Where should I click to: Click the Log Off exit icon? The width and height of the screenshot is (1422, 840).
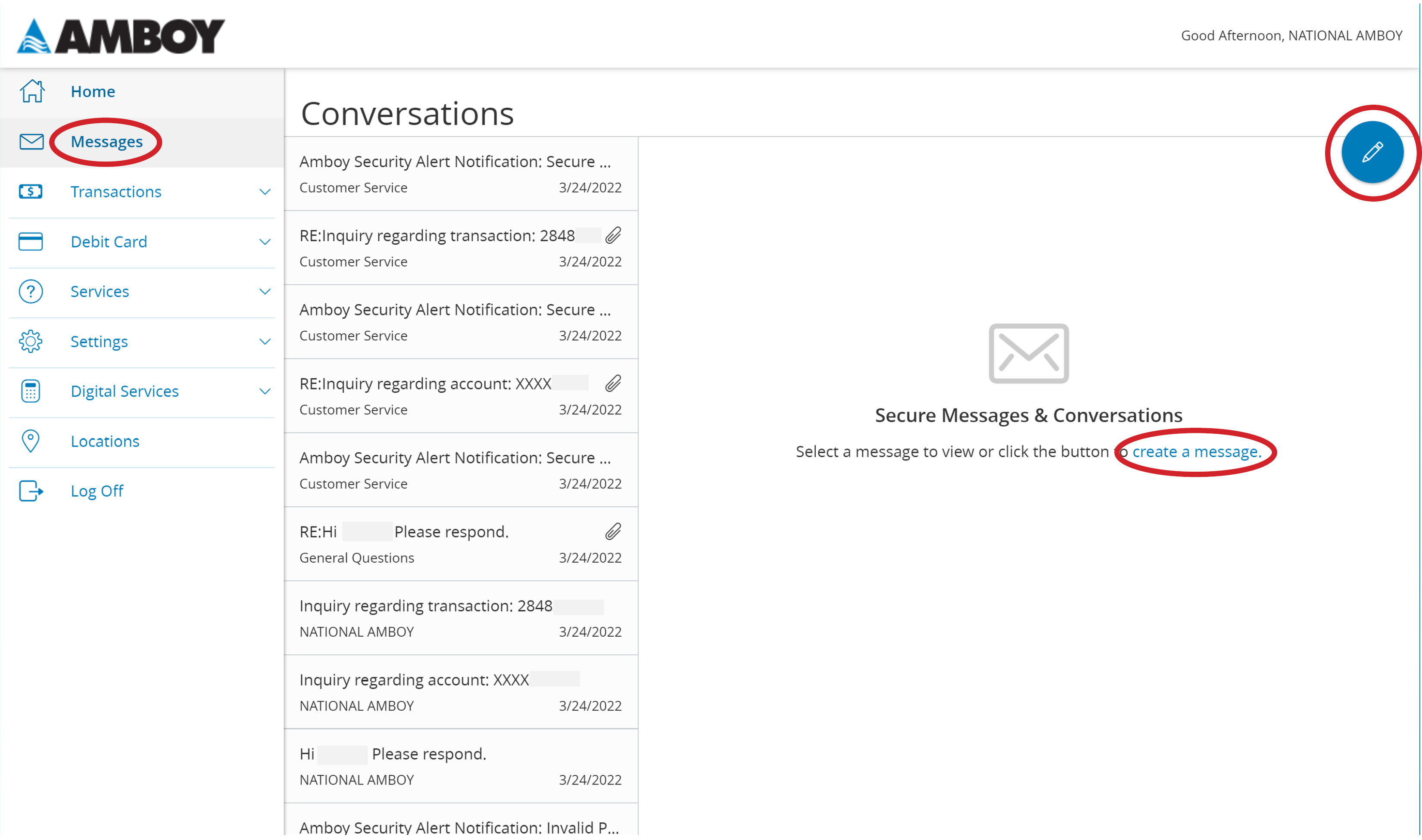point(31,491)
